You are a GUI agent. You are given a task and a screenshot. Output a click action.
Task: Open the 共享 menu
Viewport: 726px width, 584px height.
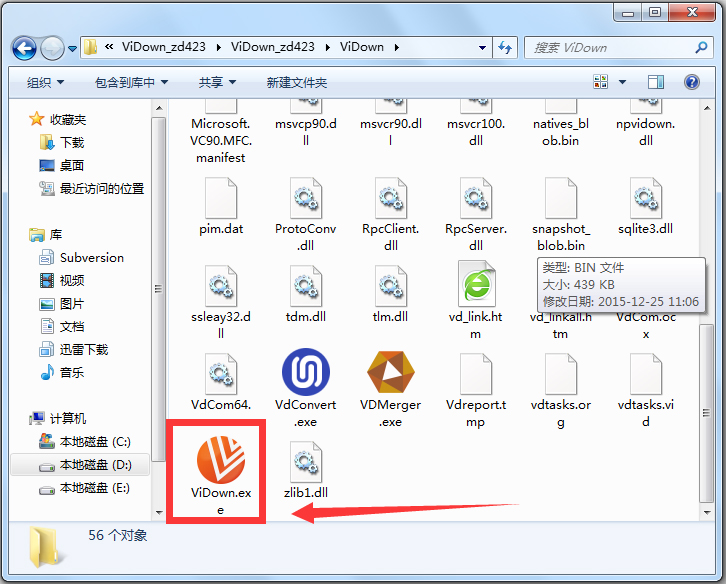[x=217, y=83]
